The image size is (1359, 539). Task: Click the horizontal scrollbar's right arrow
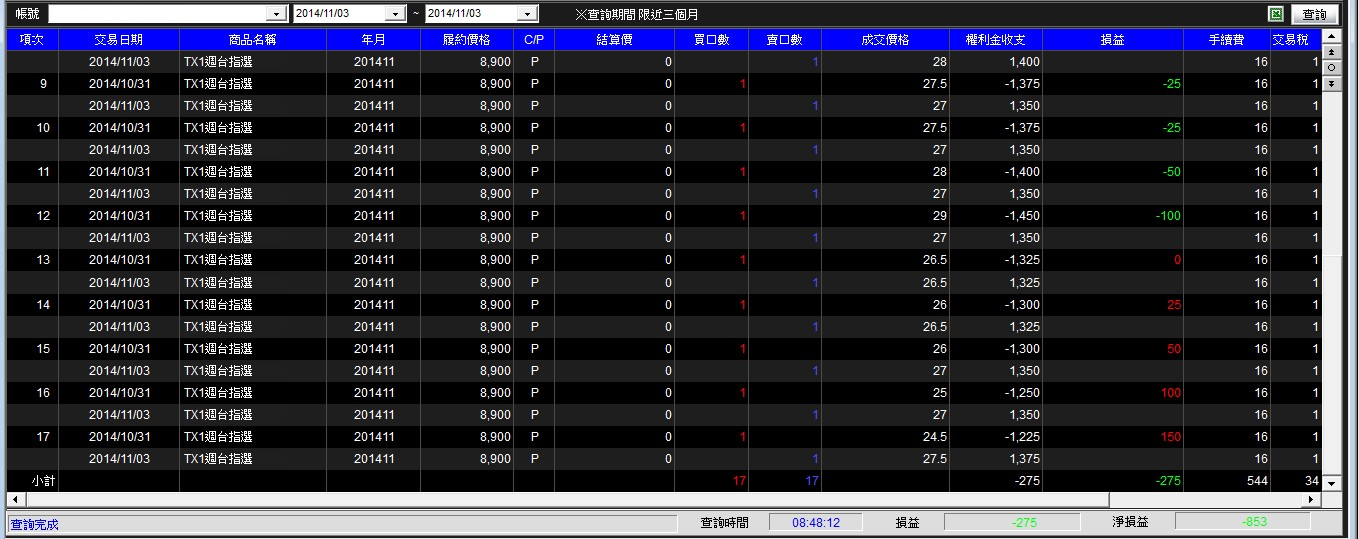point(1313,499)
